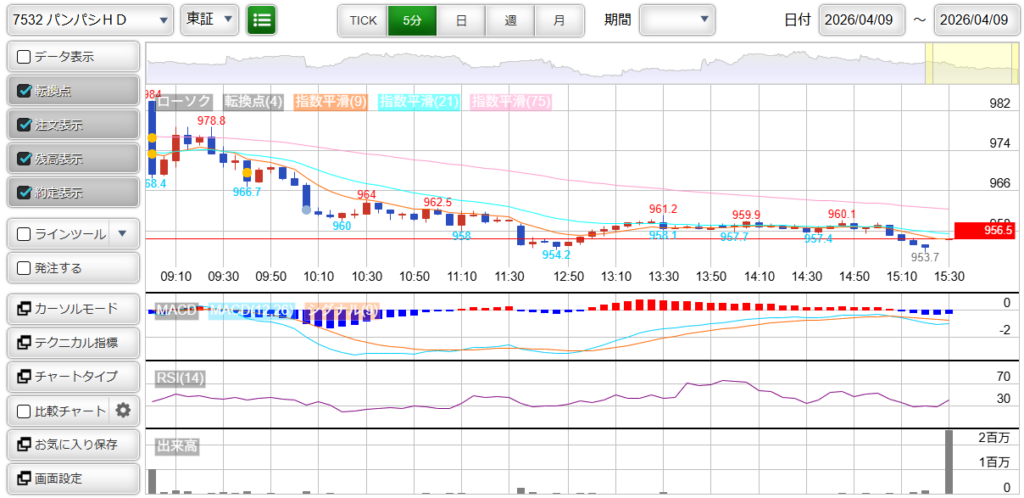Open テクニカル指標 settings panel
1024x498 pixels.
[72, 342]
